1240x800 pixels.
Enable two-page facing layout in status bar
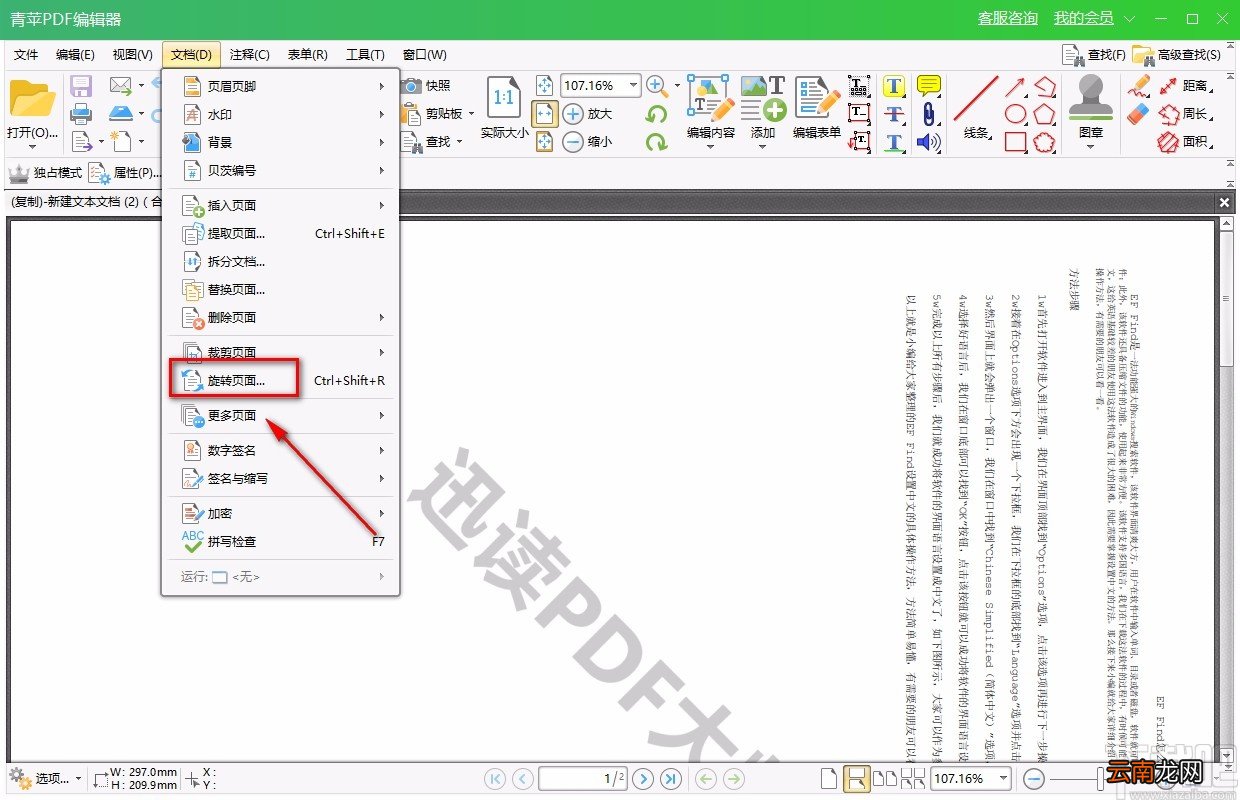coord(885,778)
